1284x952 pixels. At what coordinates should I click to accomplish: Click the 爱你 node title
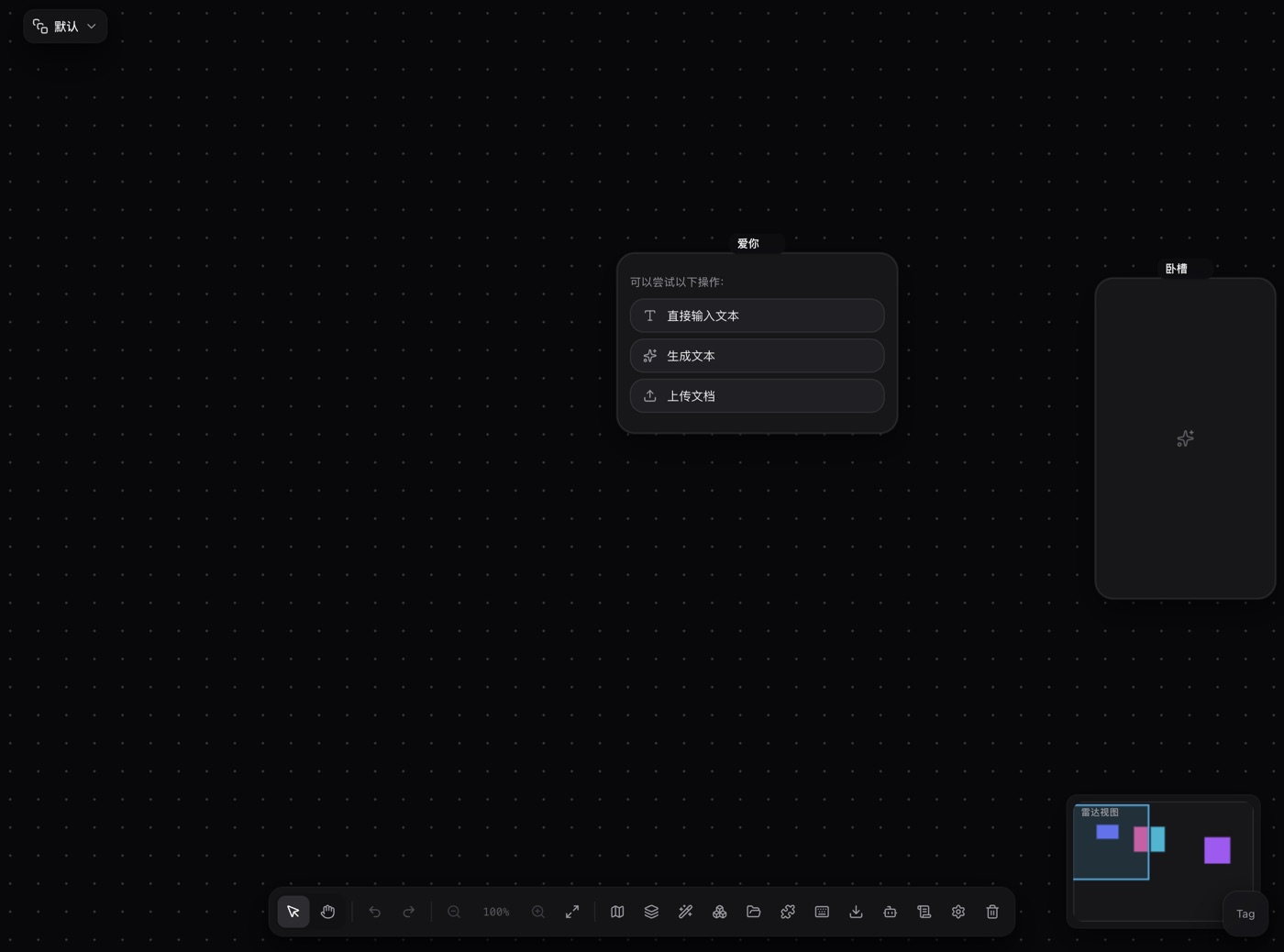click(748, 244)
